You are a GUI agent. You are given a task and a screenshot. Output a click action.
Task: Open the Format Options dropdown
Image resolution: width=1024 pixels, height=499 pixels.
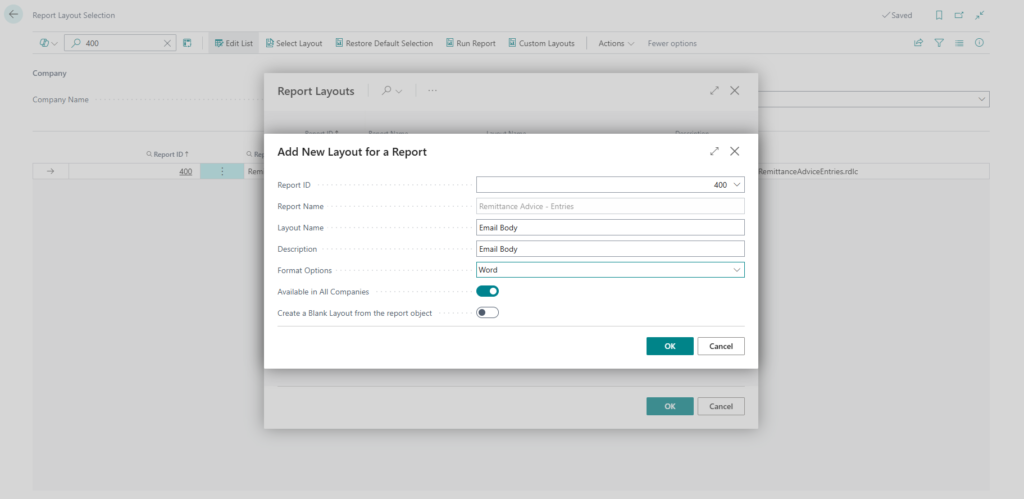point(737,270)
